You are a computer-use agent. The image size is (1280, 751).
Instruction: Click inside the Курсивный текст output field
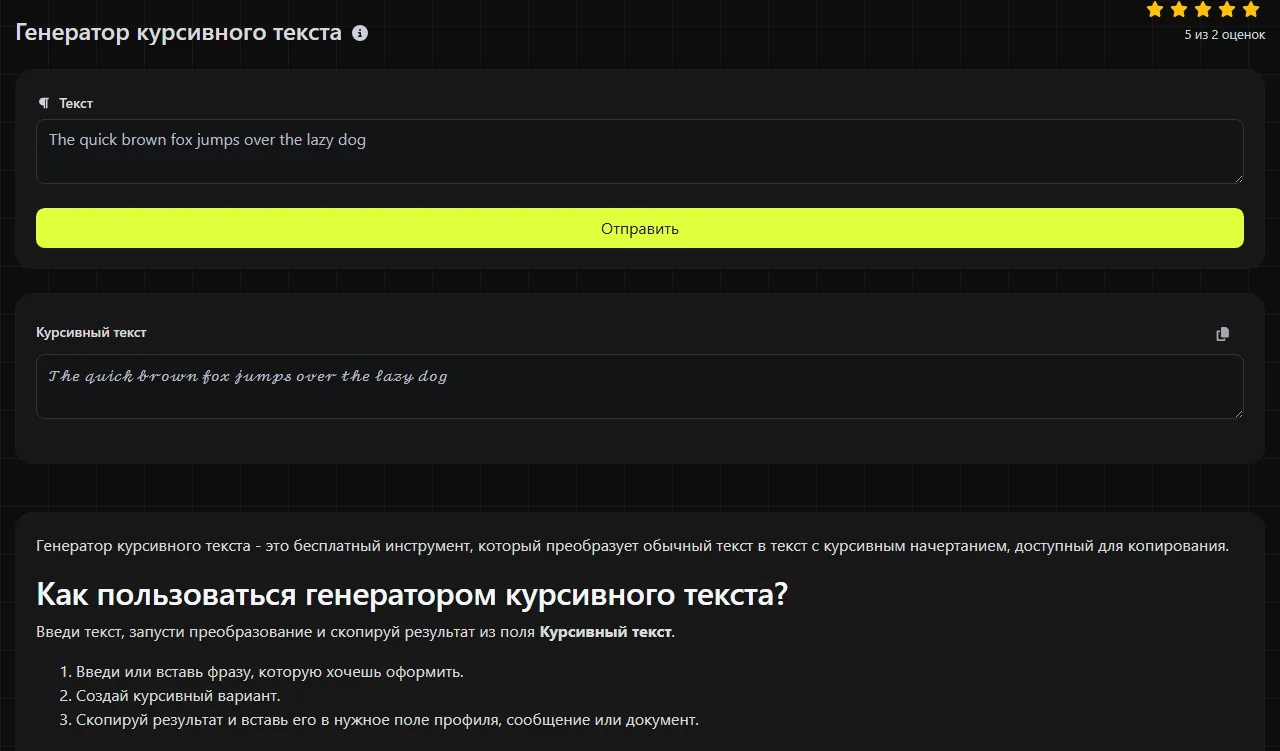(x=640, y=386)
